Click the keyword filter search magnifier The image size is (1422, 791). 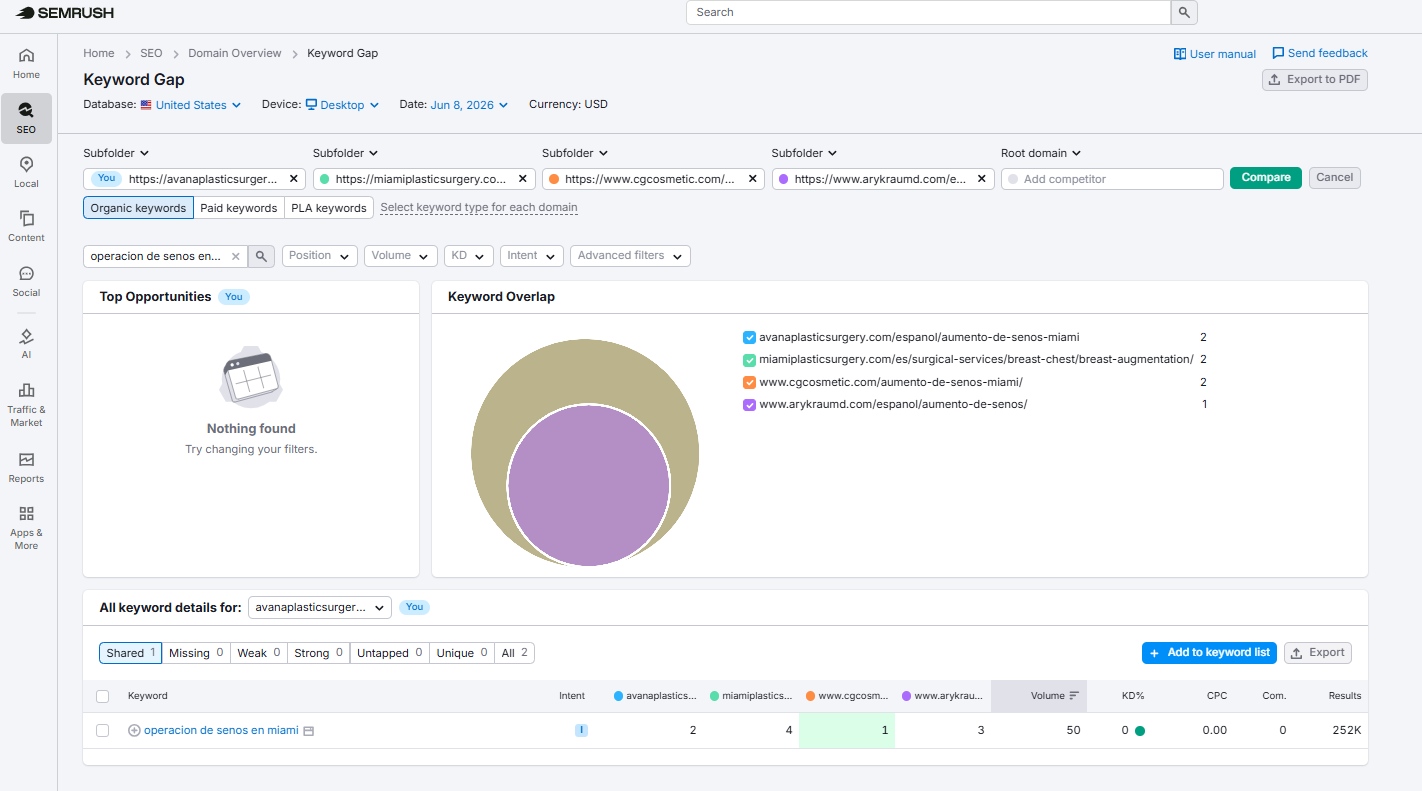[261, 256]
